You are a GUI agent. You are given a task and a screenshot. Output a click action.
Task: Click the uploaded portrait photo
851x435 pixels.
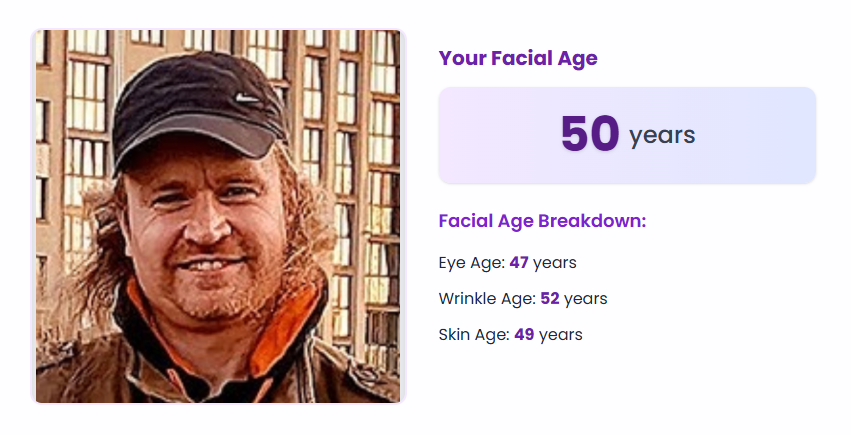(x=218, y=216)
